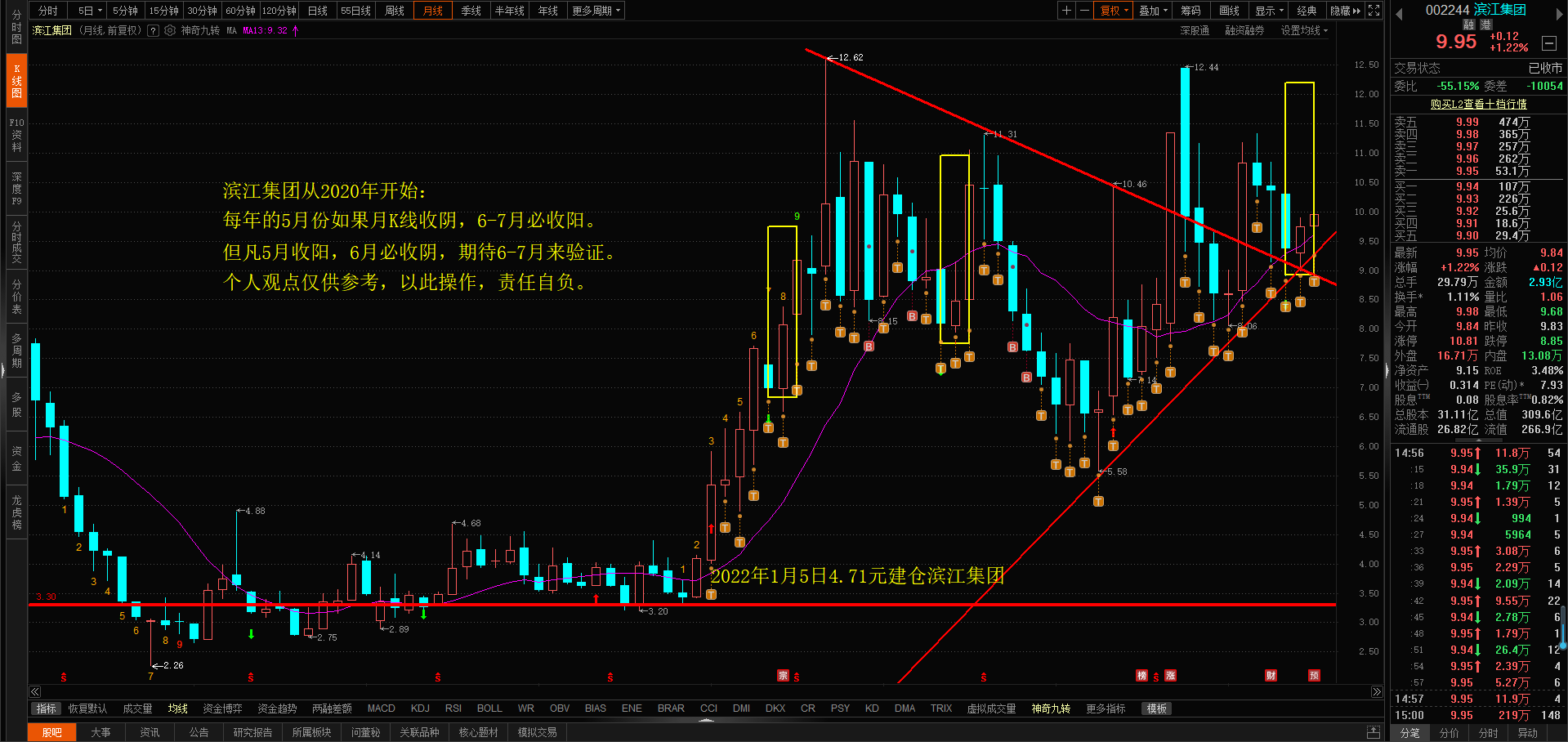Open 更多周期 dropdown
Viewport: 1568px width, 742px height.
point(596,11)
